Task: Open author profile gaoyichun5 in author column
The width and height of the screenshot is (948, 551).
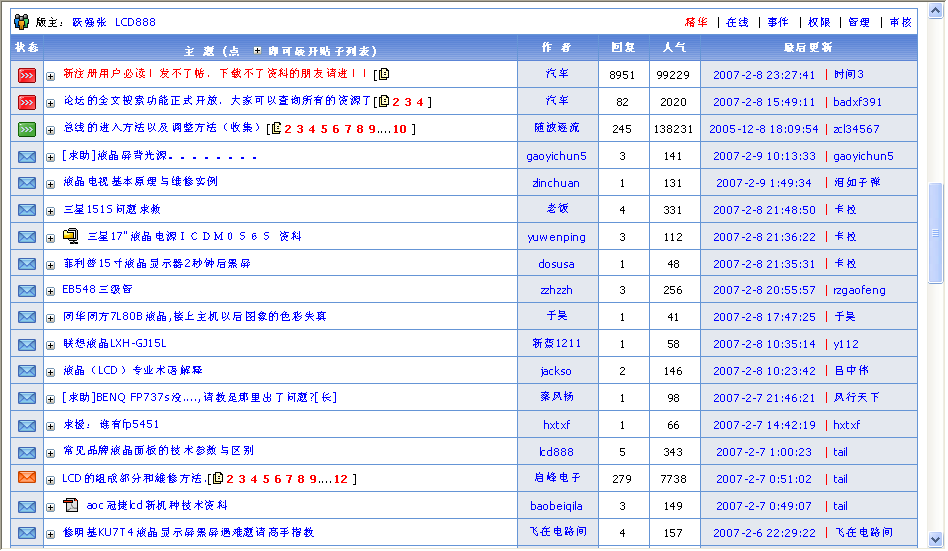Action: 556,156
